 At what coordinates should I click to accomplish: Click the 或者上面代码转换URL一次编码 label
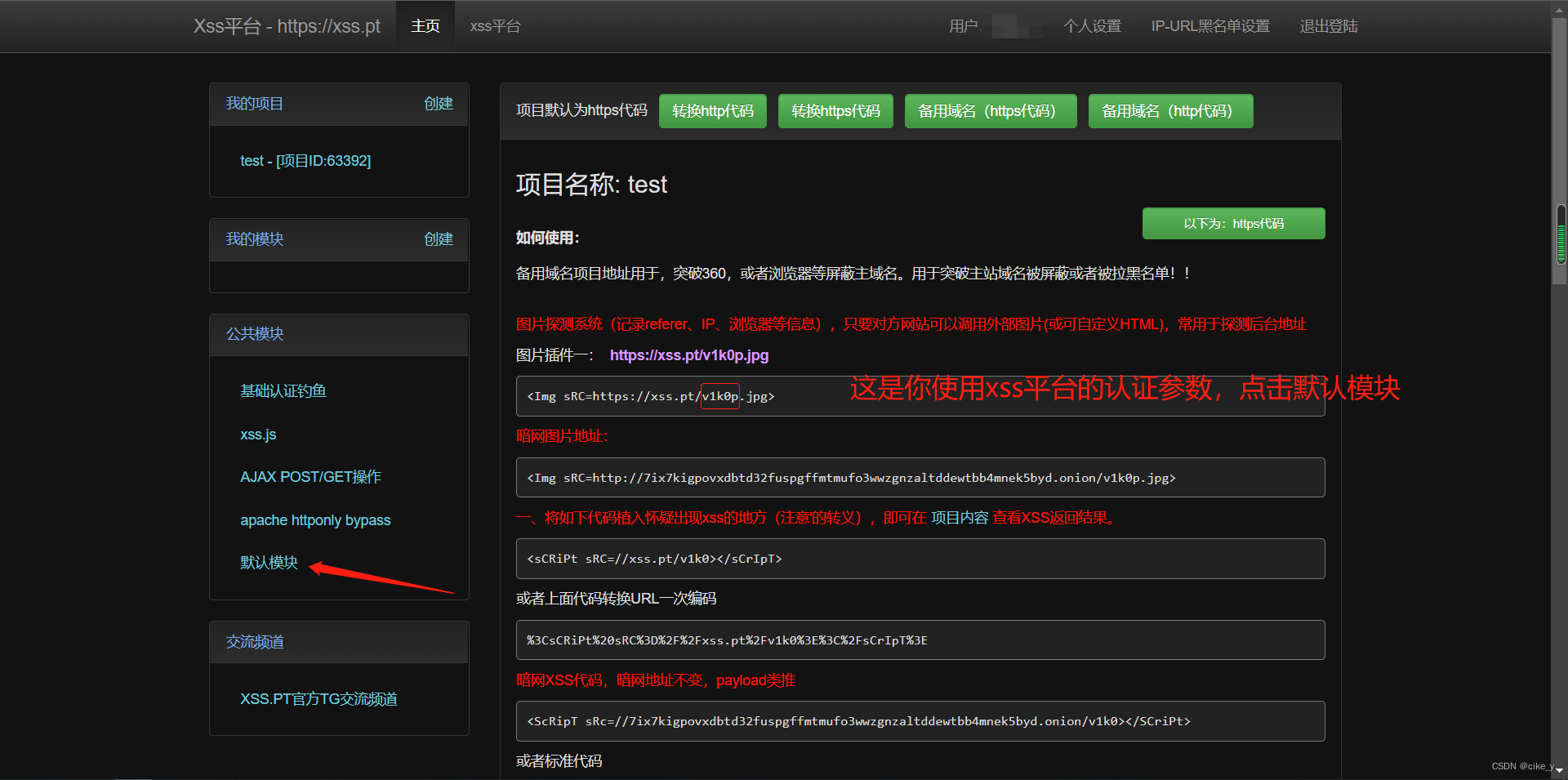click(x=616, y=599)
